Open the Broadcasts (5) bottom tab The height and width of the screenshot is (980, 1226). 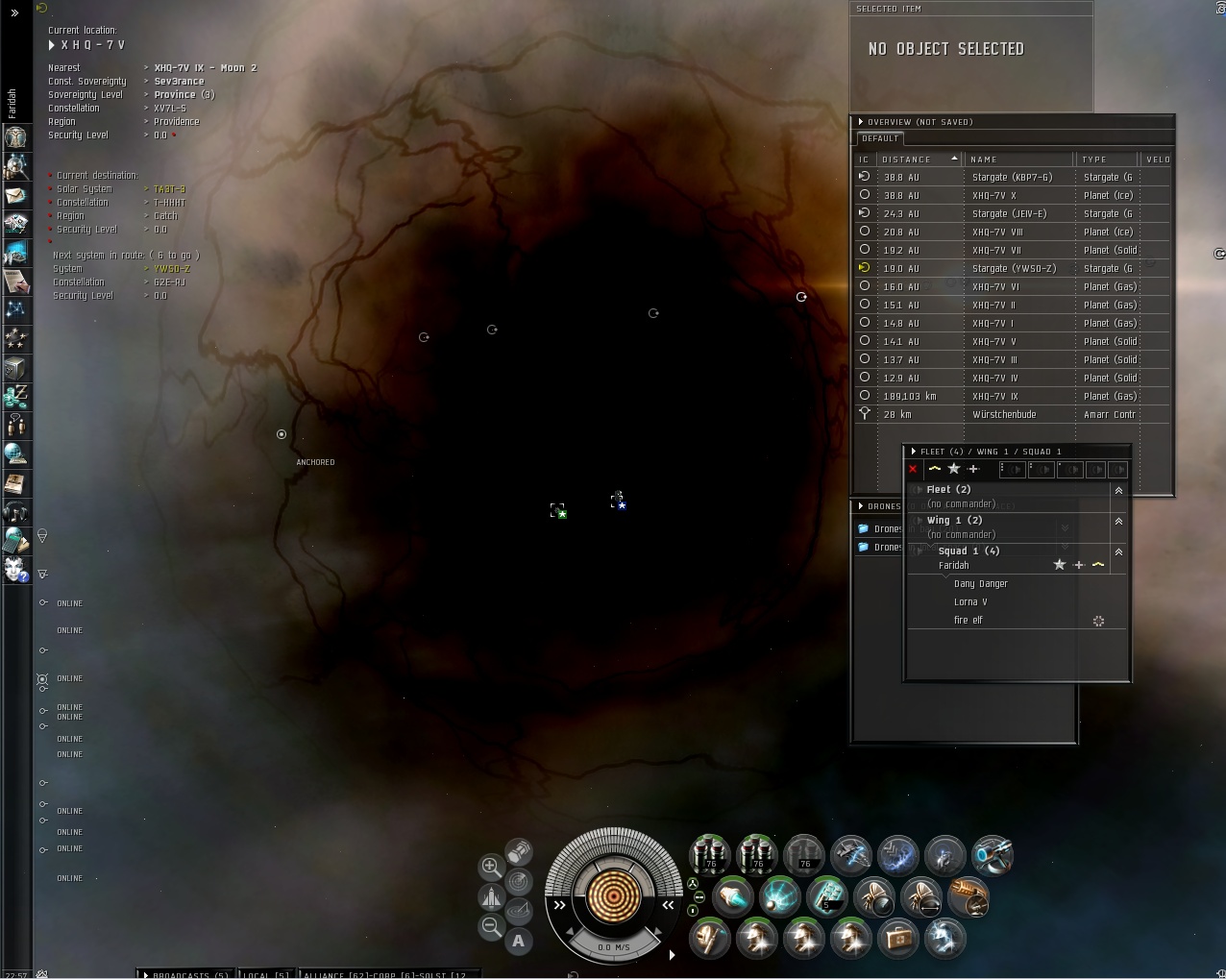click(x=185, y=974)
